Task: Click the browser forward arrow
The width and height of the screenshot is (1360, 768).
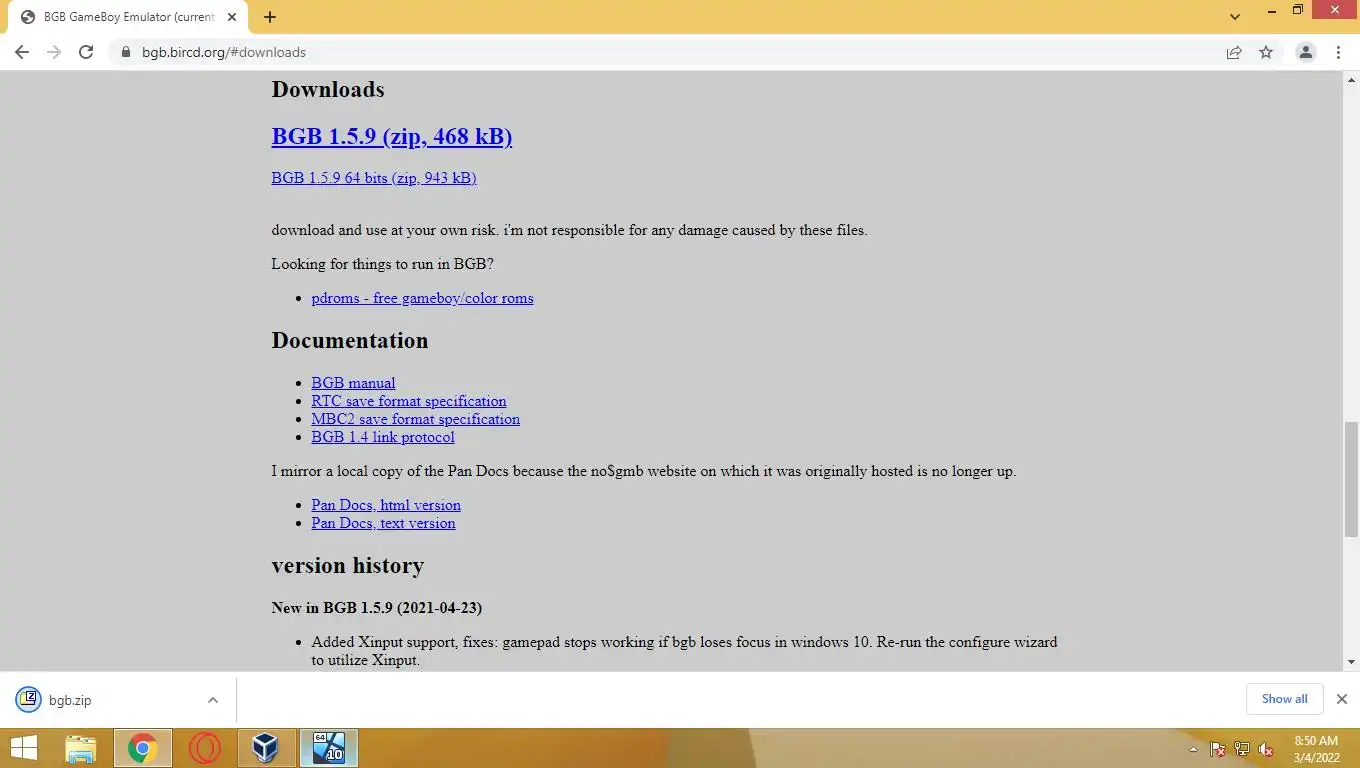Action: point(54,52)
